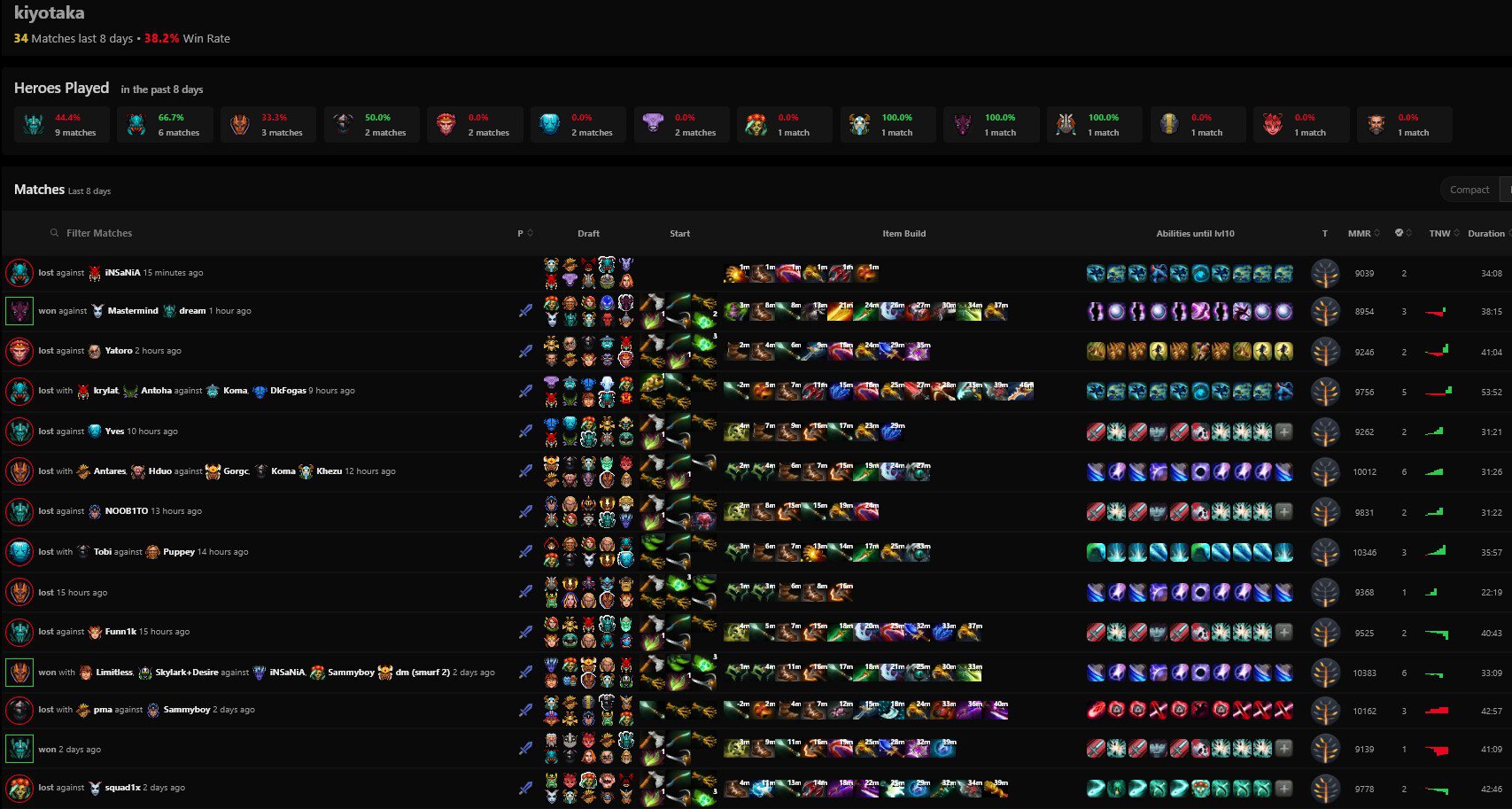The image size is (1512, 809).
Task: Click the 'Abilities until lvl10' column header
Action: click(1195, 234)
